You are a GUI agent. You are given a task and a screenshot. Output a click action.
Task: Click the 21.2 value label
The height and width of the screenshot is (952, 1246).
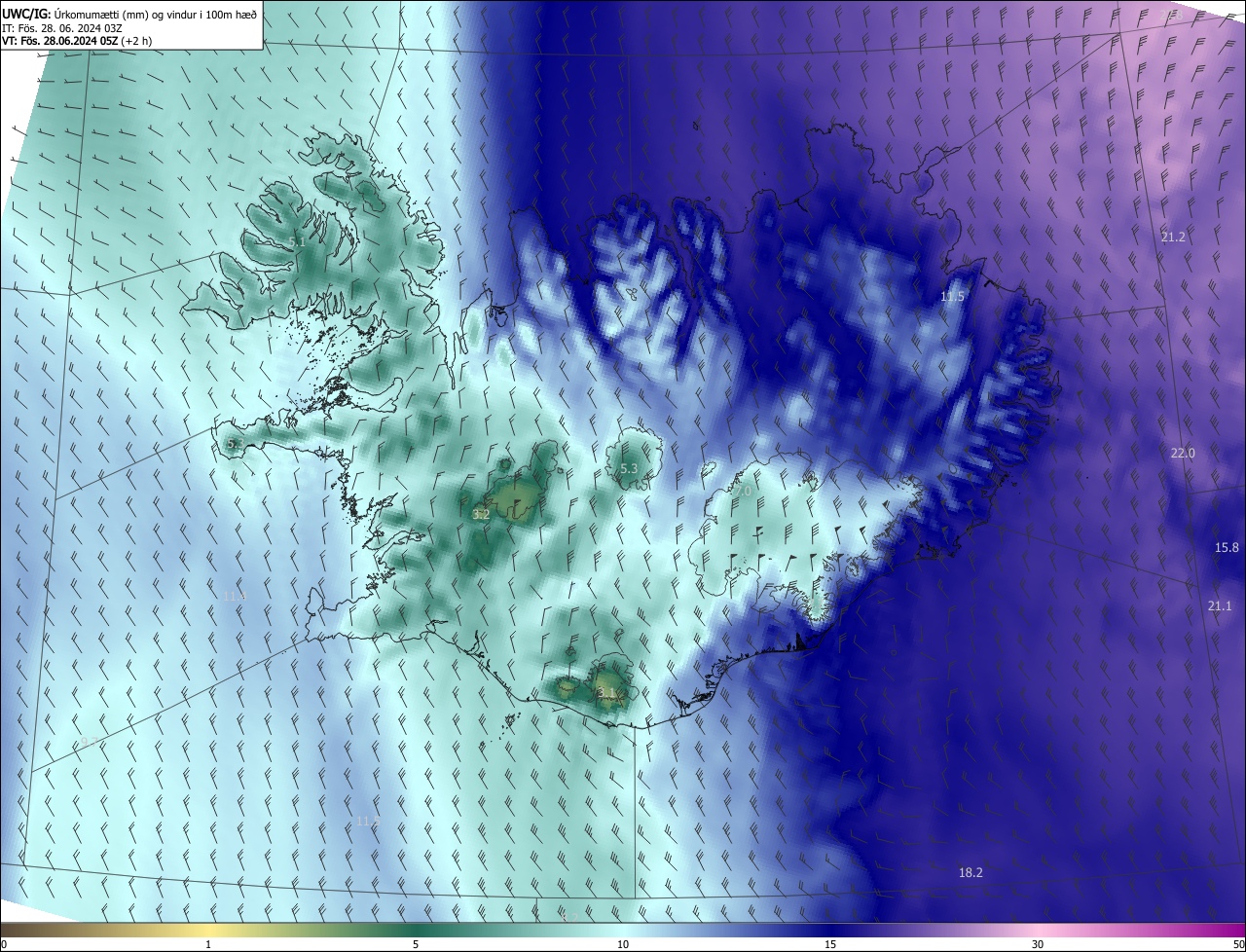click(x=1173, y=238)
